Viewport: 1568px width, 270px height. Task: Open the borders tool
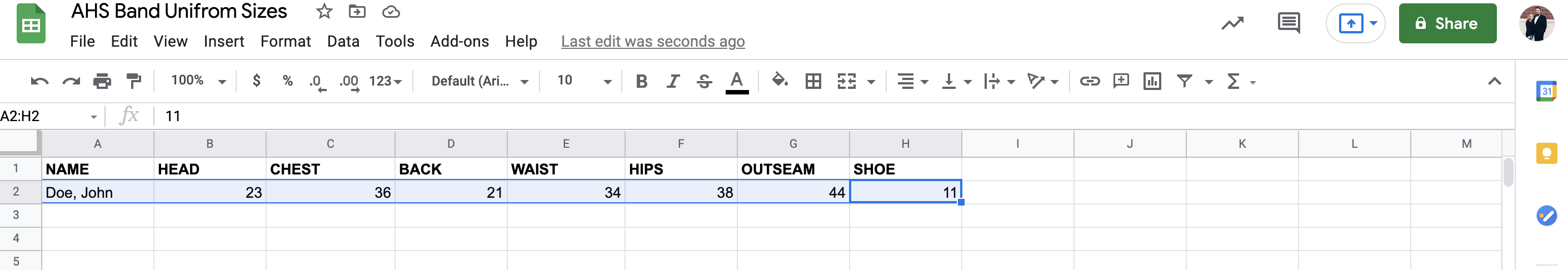[812, 81]
